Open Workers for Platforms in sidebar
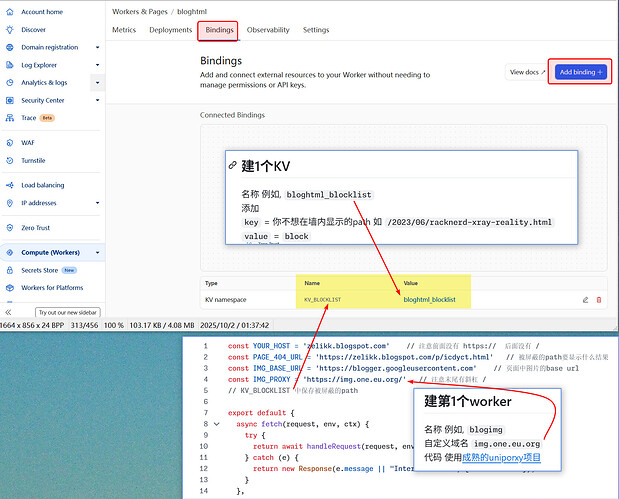 52,288
